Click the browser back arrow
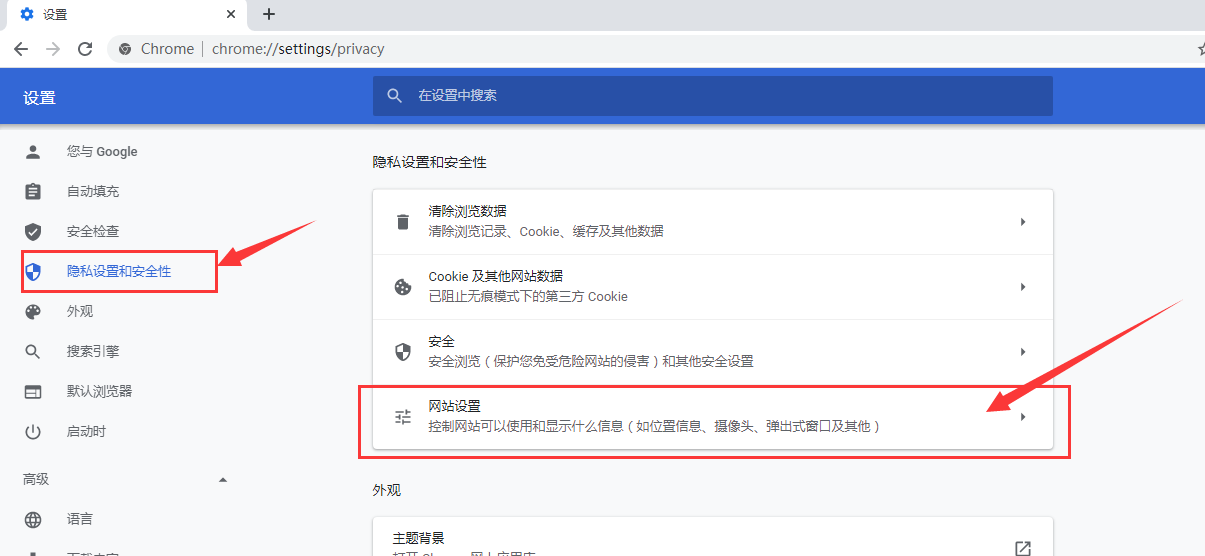This screenshot has height=556, width=1205. pyautogui.click(x=21, y=49)
